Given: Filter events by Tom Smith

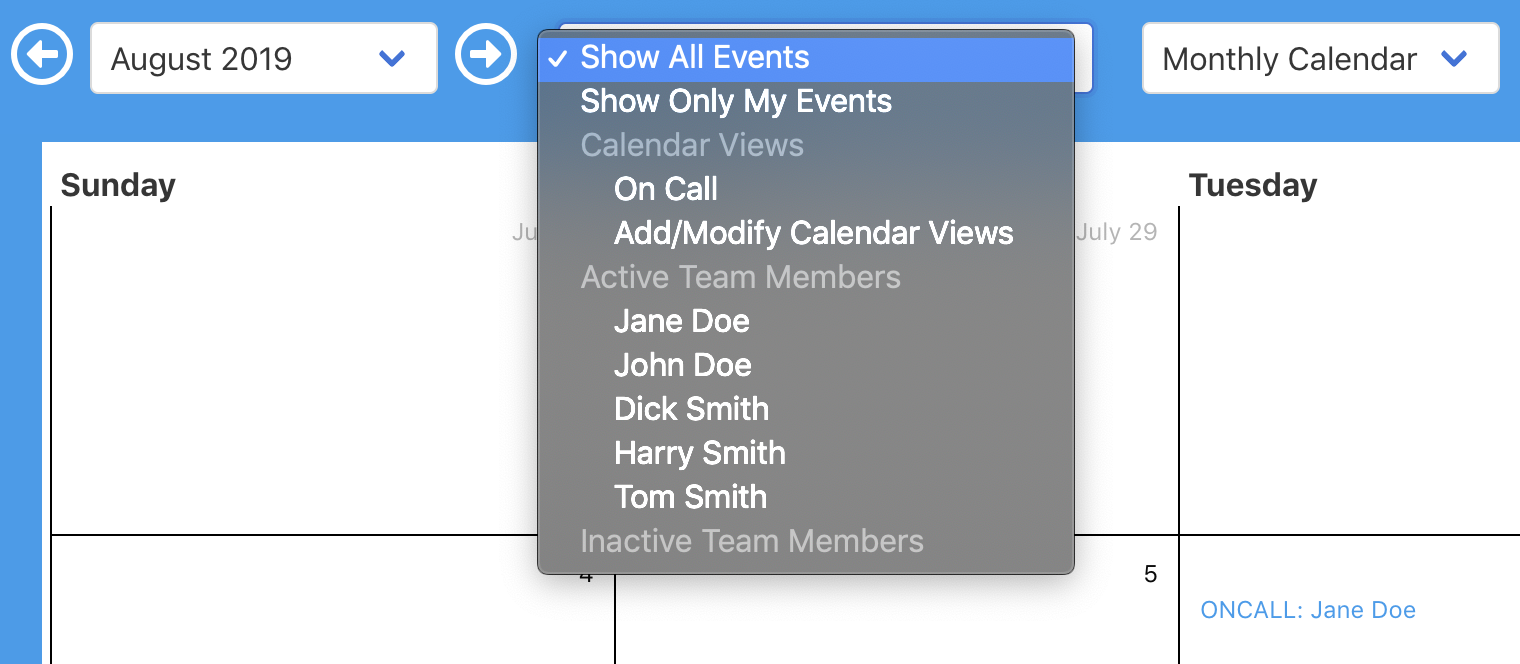Looking at the screenshot, I should (x=690, y=498).
